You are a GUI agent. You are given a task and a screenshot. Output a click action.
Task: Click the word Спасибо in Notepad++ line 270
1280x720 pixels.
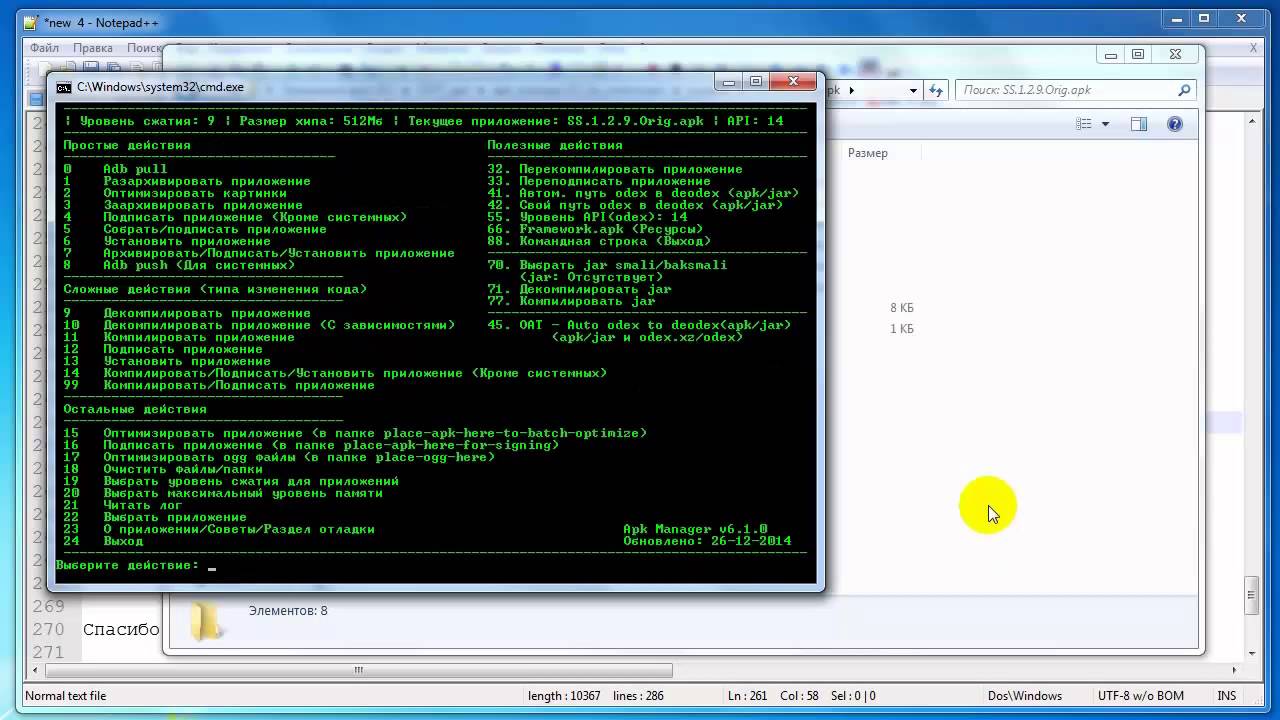click(x=121, y=629)
